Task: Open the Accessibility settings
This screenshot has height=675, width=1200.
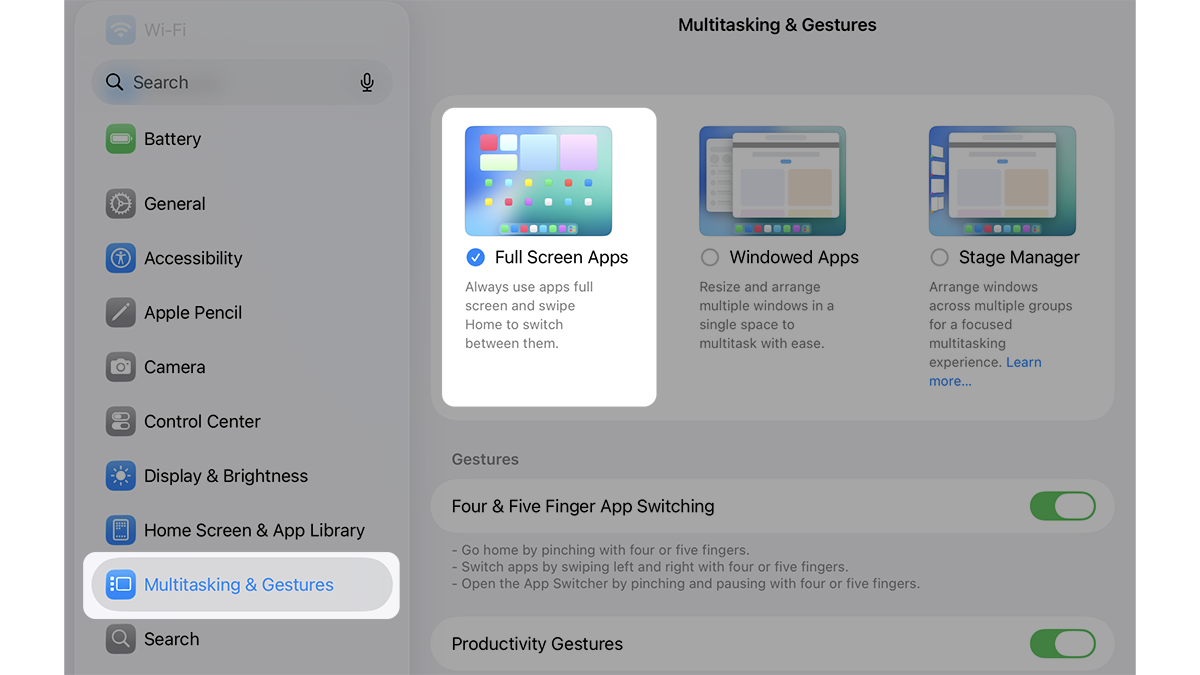Action: click(x=242, y=258)
